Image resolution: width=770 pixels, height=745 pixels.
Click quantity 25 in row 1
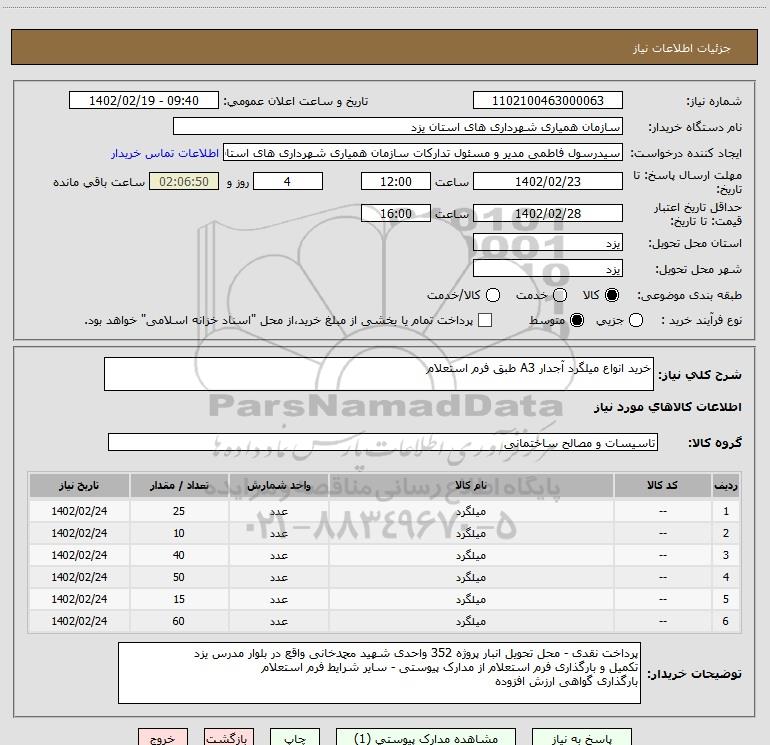tap(179, 511)
